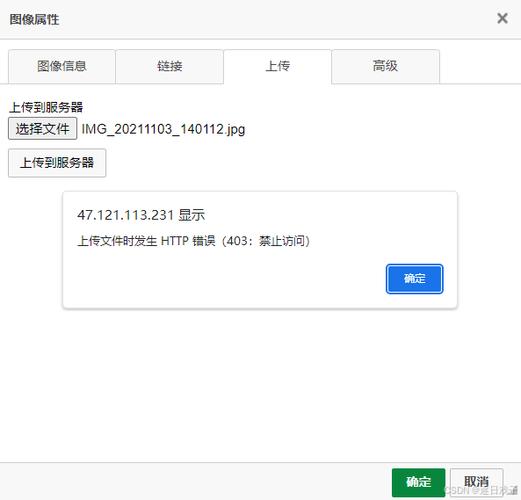Screen dimensions: 521x500
Task: Click the error message 上传文件时发生 HTTP 错误
Action: click(x=146, y=241)
